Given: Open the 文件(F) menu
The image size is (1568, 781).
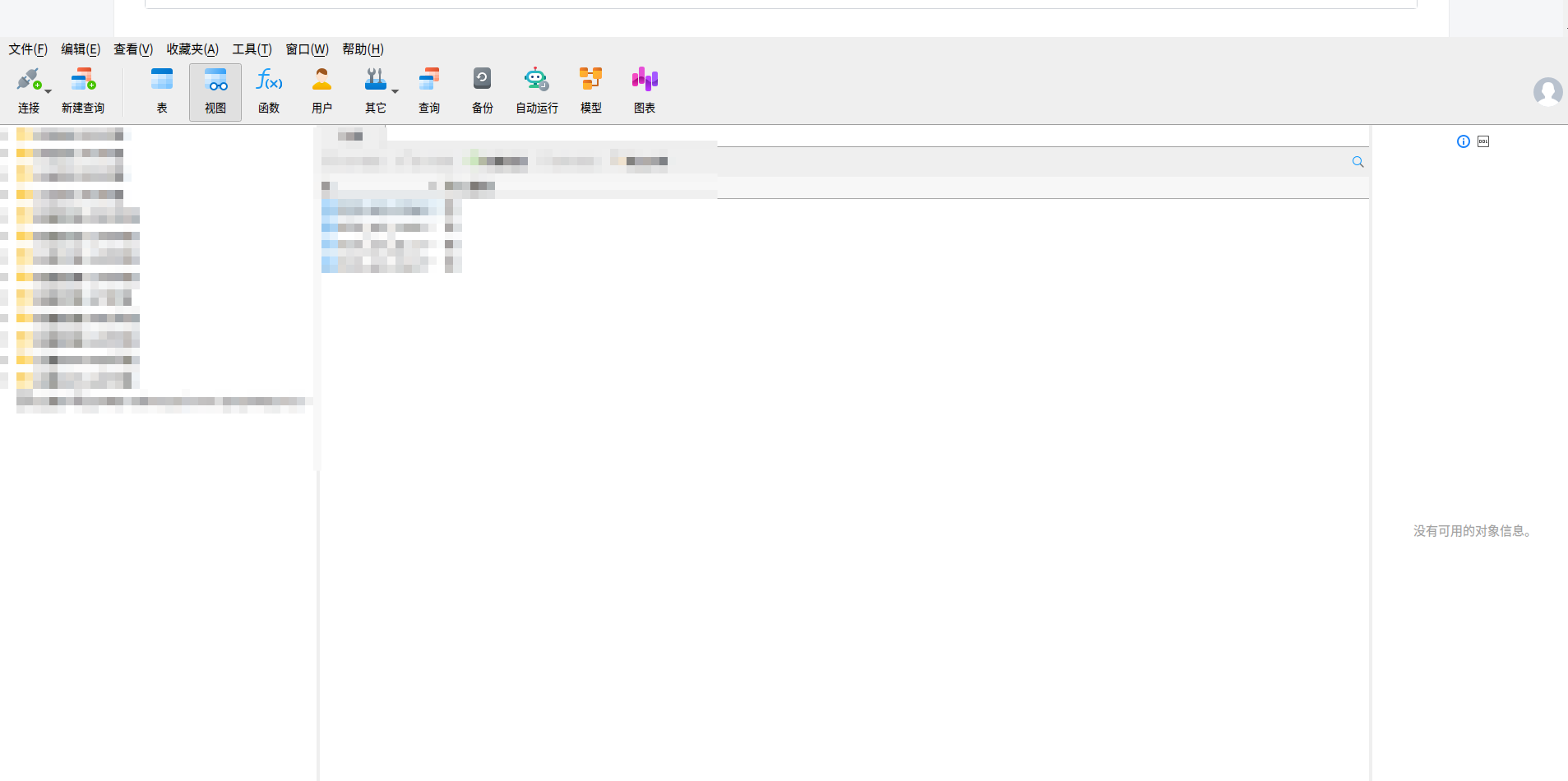Looking at the screenshot, I should [x=28, y=49].
